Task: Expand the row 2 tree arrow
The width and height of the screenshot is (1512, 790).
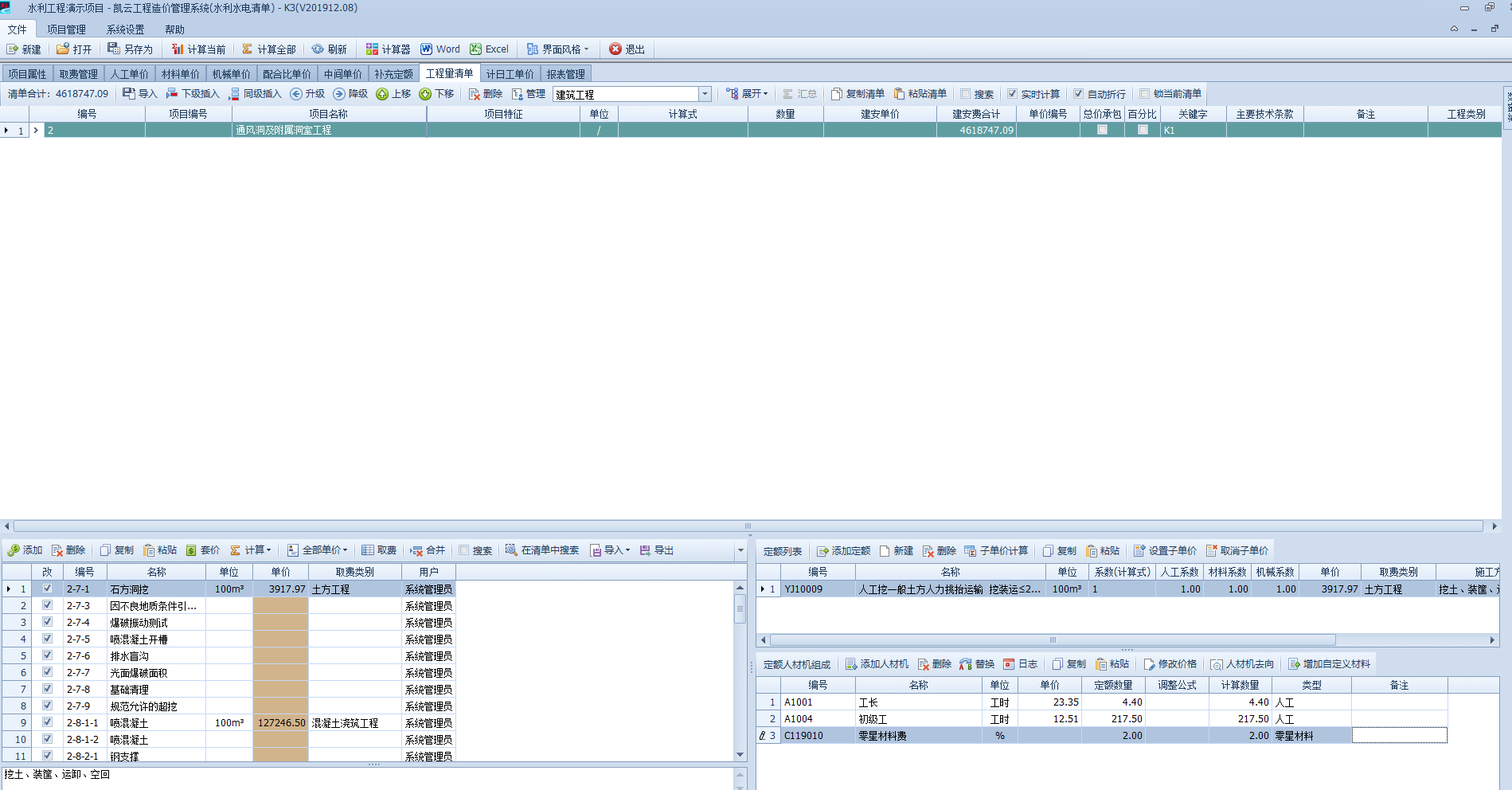Action: click(36, 130)
